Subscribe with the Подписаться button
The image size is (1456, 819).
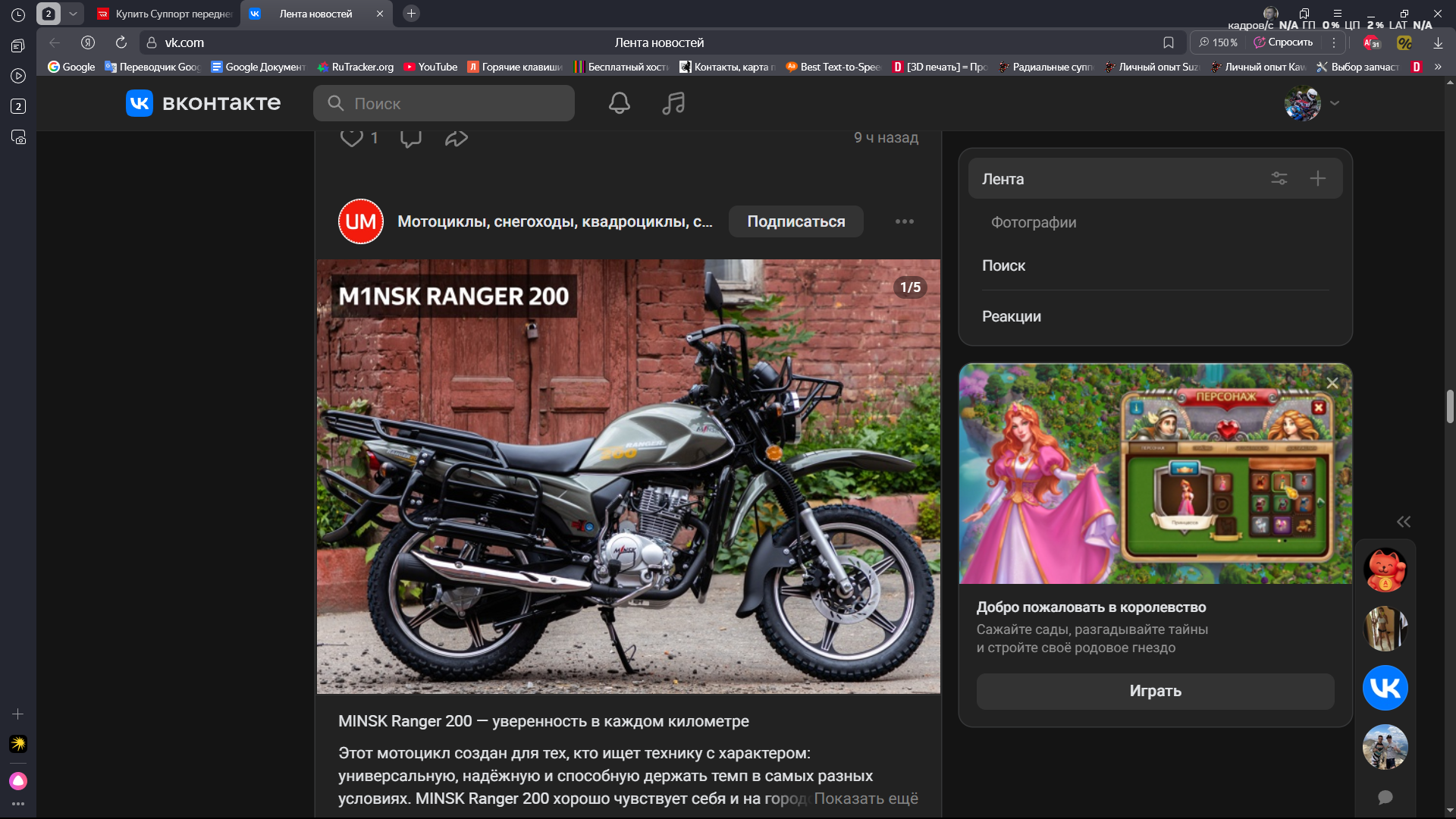click(796, 221)
